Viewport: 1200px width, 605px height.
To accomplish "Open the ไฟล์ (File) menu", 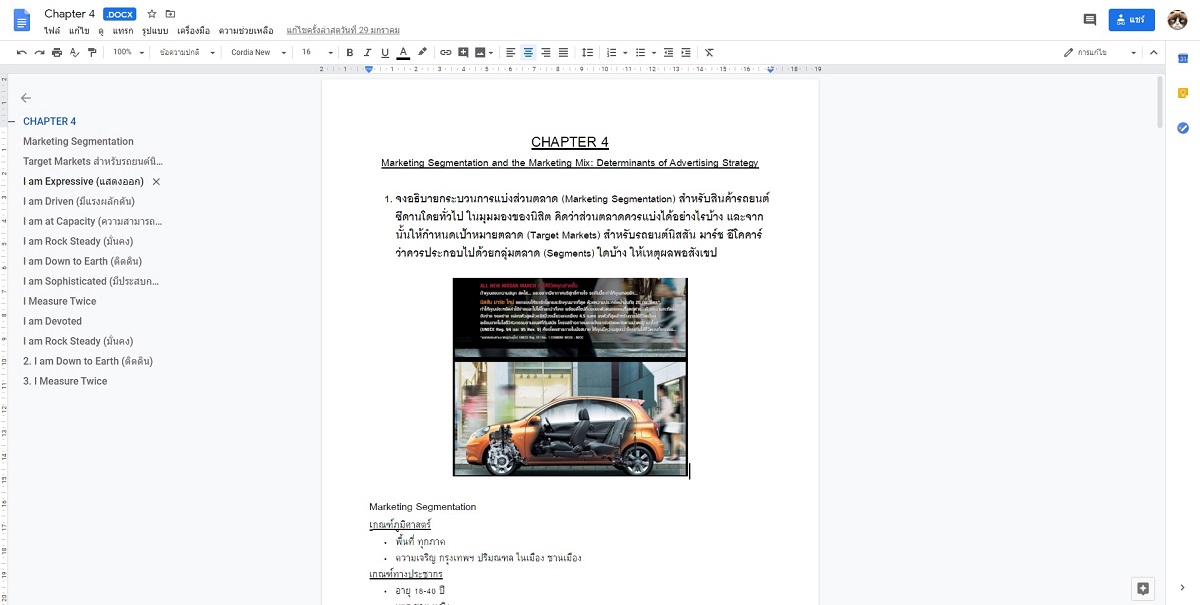I will [52, 31].
